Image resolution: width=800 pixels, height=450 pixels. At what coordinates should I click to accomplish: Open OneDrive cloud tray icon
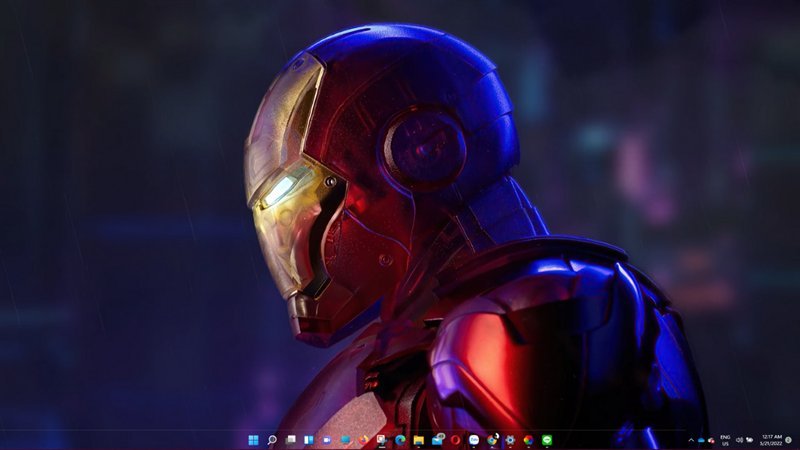tap(702, 440)
